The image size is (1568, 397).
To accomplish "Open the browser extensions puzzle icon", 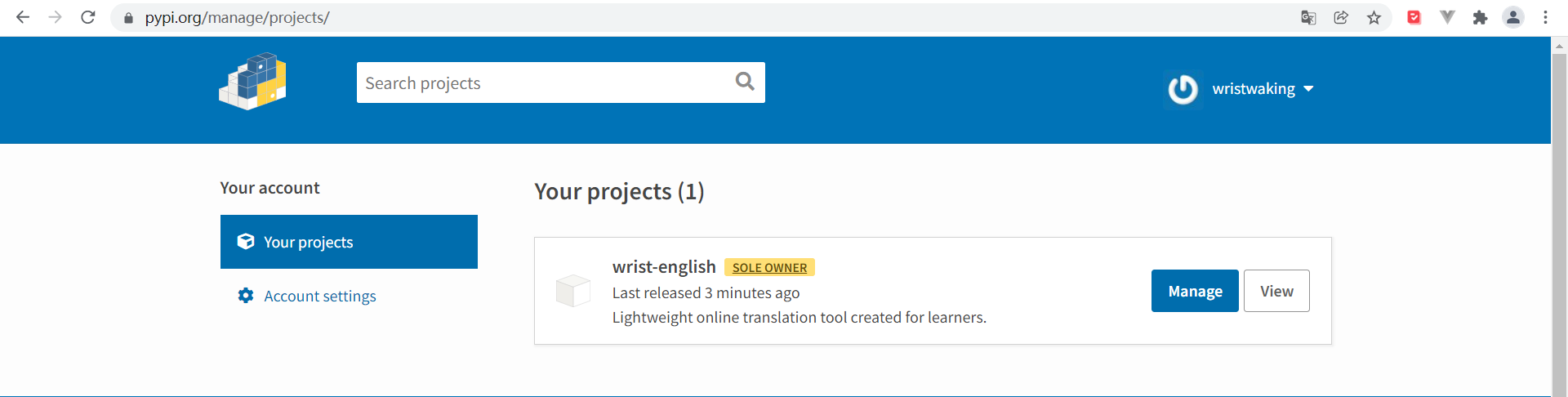I will [x=1480, y=18].
